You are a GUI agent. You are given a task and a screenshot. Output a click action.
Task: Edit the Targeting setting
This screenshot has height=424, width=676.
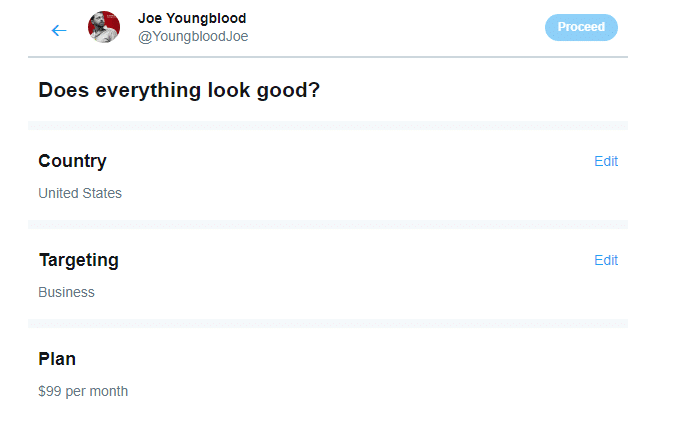[606, 261]
